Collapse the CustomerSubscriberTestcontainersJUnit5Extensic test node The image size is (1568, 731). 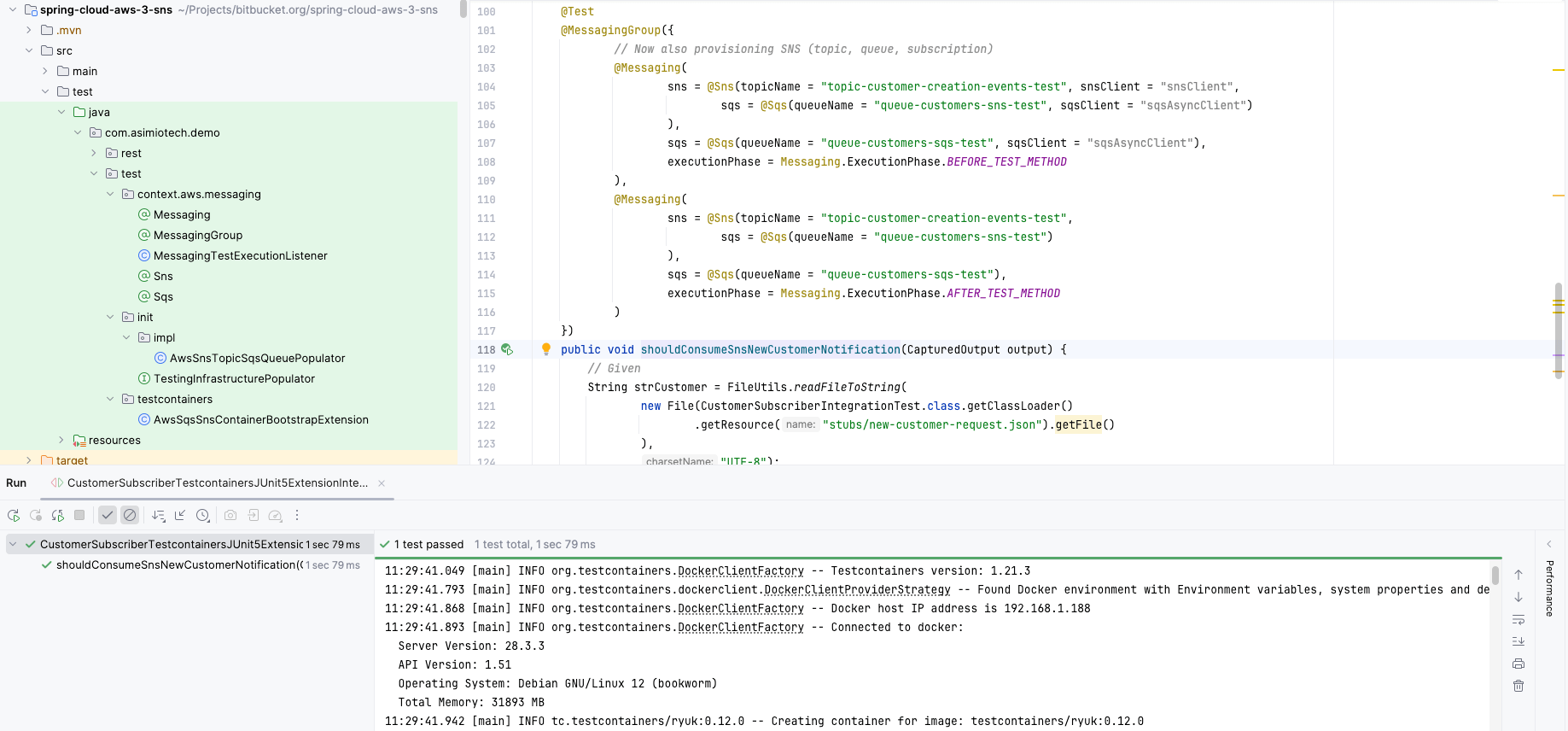point(13,544)
